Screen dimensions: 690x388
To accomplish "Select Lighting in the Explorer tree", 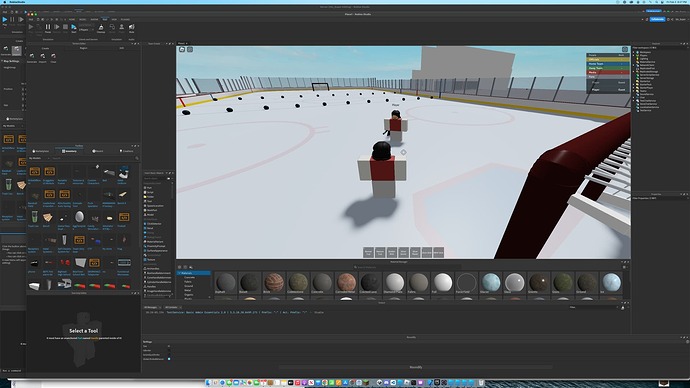I will pyautogui.click(x=644, y=59).
